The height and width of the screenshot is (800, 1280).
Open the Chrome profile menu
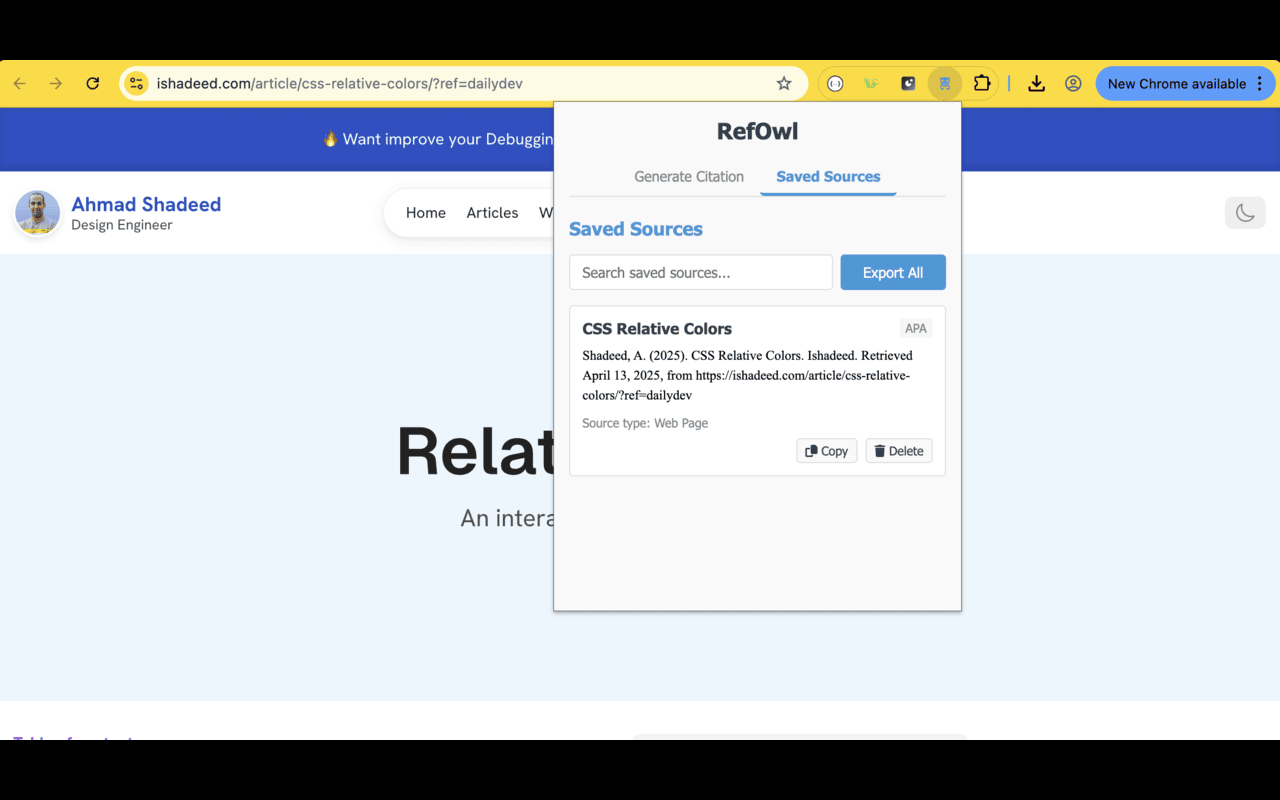click(x=1073, y=84)
